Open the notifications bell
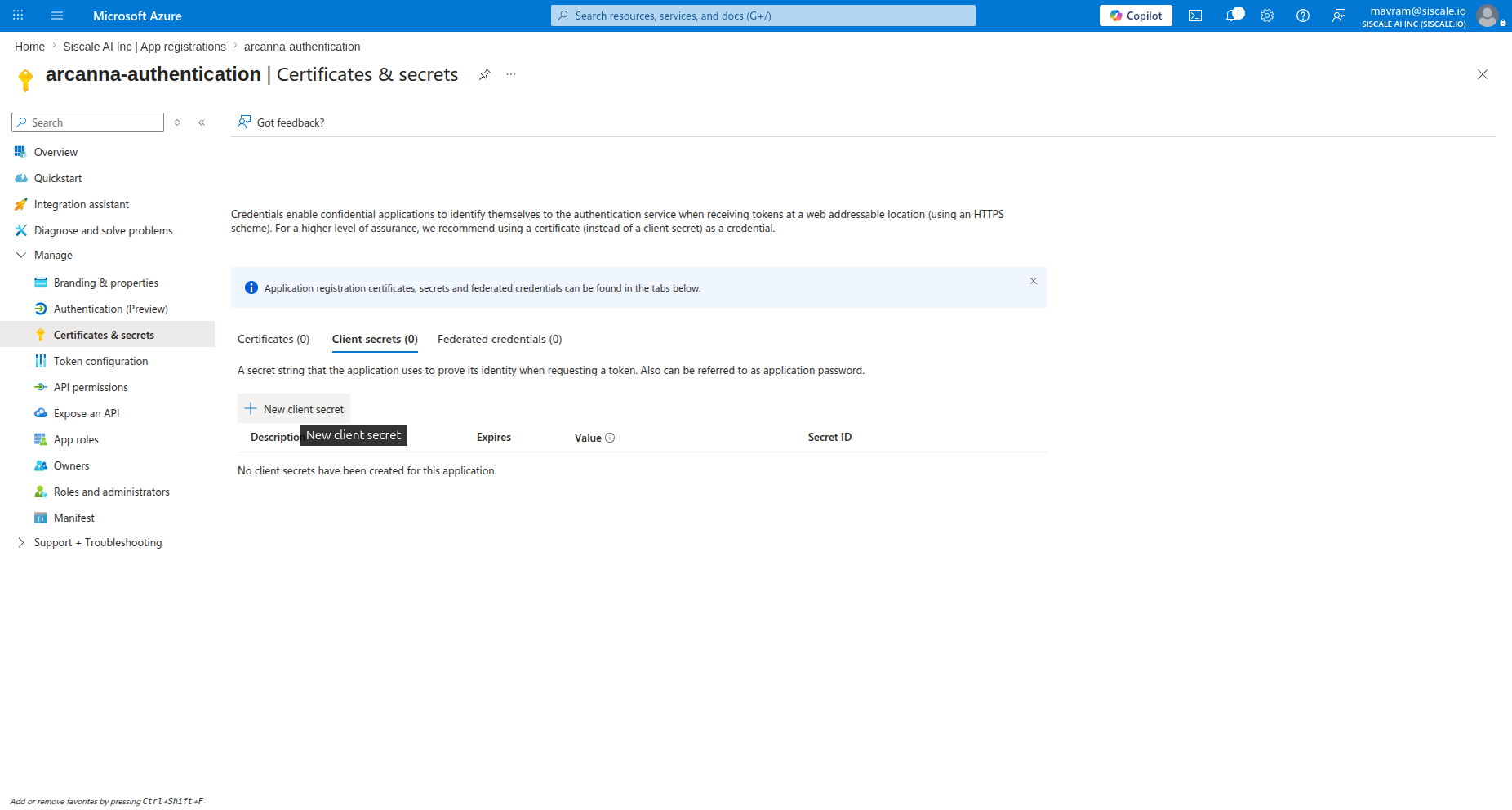Image resolution: width=1512 pixels, height=810 pixels. (1233, 16)
